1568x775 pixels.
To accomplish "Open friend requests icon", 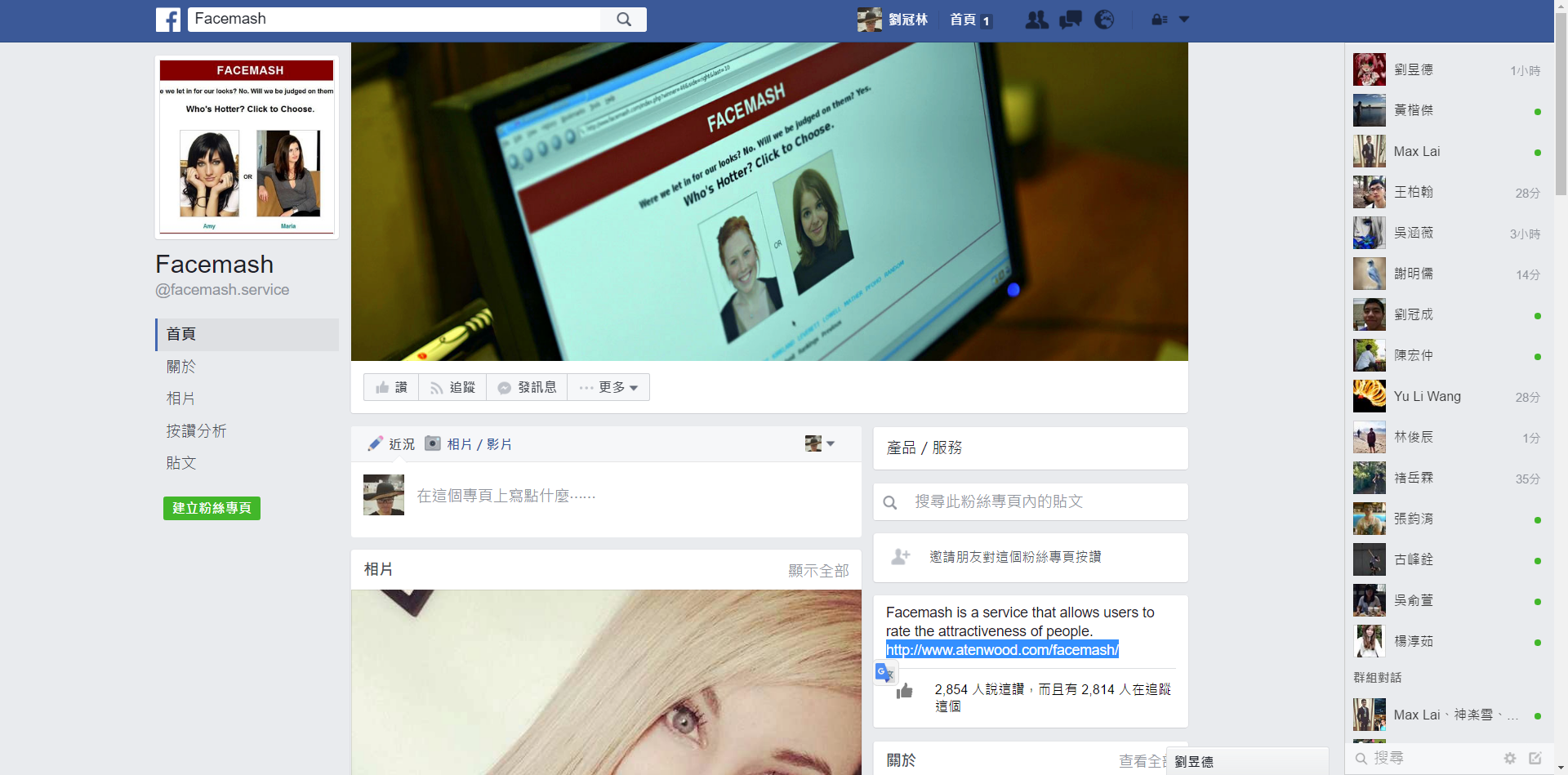I will point(1036,20).
